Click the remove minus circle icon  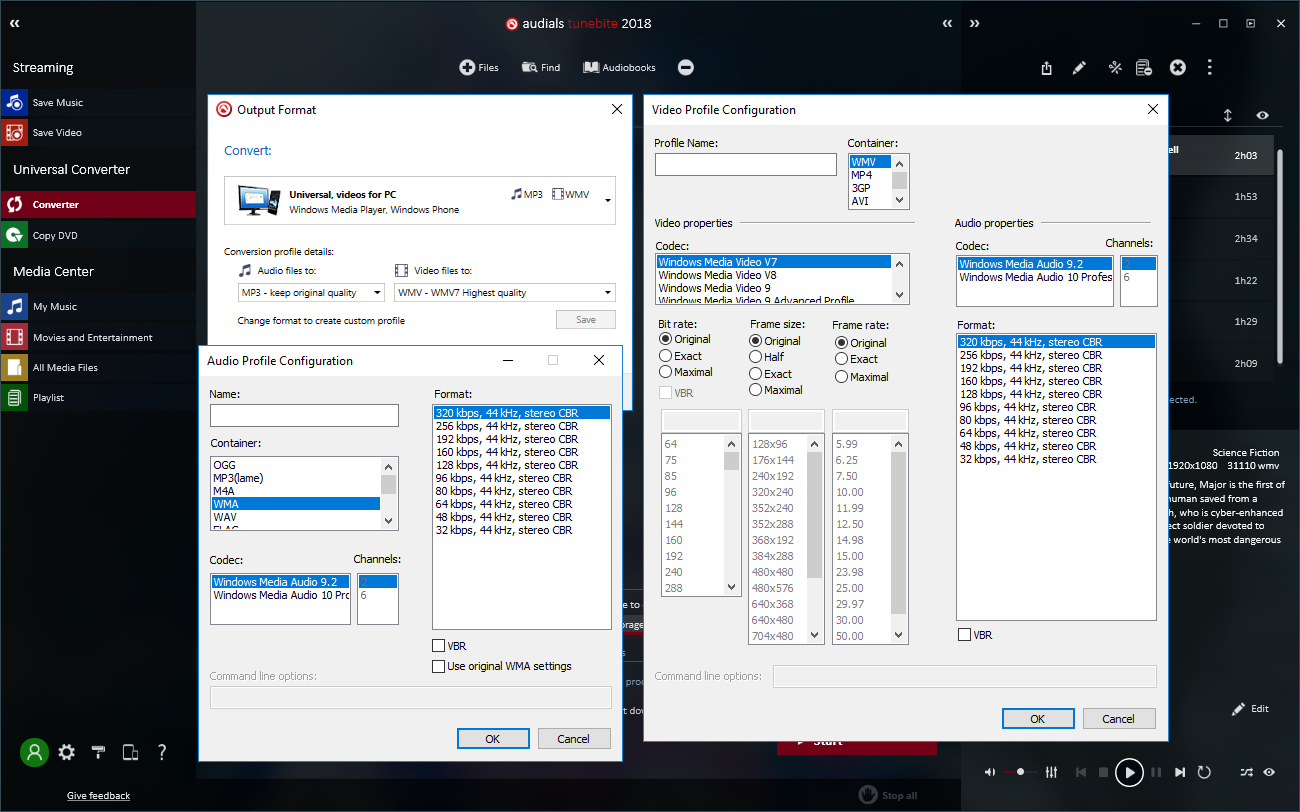686,67
